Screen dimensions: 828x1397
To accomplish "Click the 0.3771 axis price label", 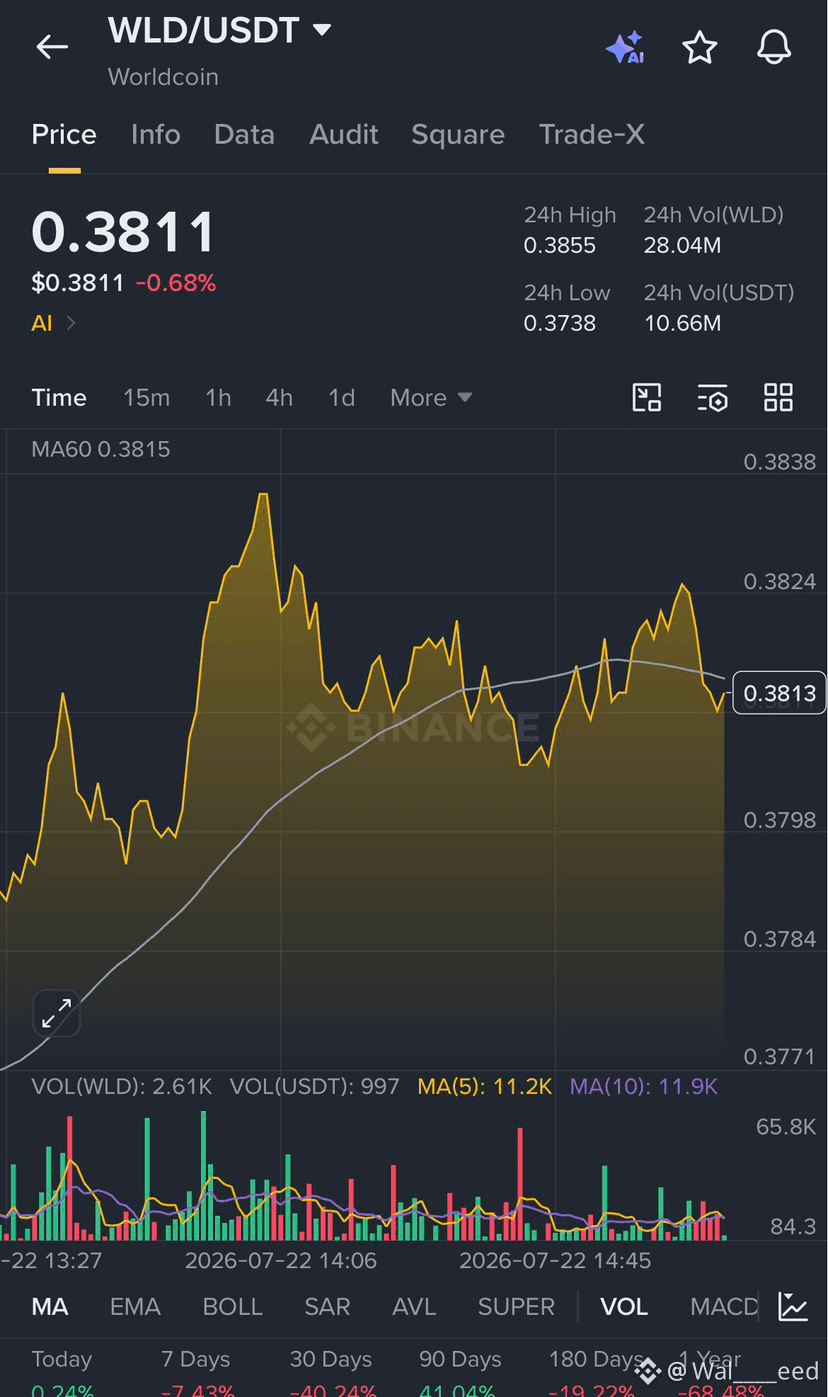I will pyautogui.click(x=780, y=1056).
